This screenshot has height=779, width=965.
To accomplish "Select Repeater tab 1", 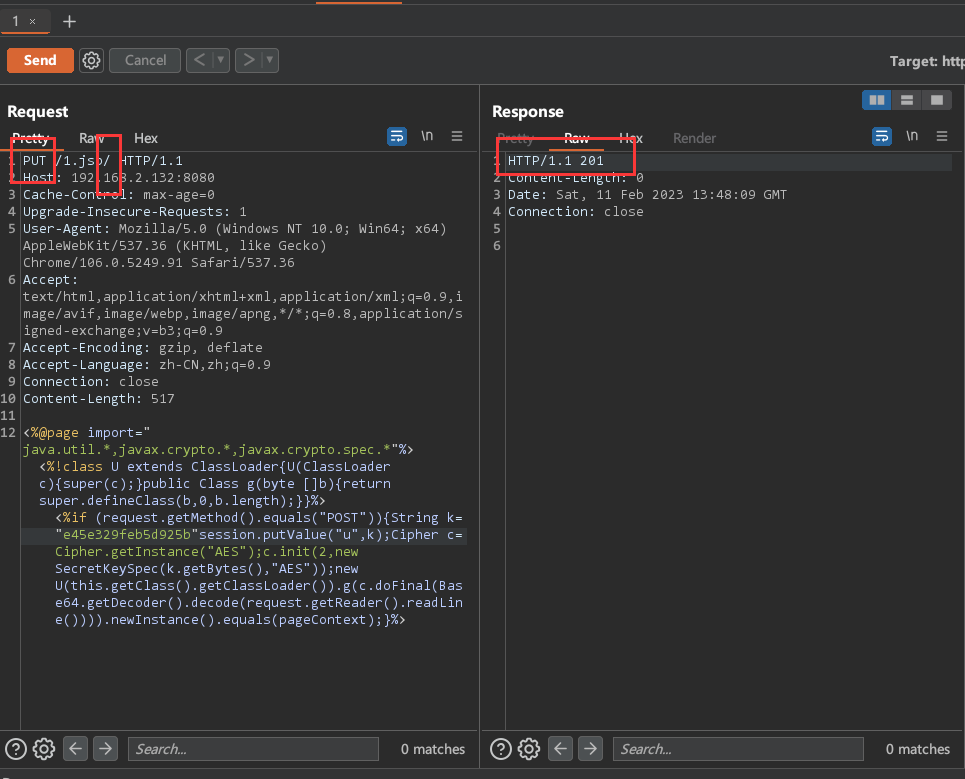I will click(16, 21).
